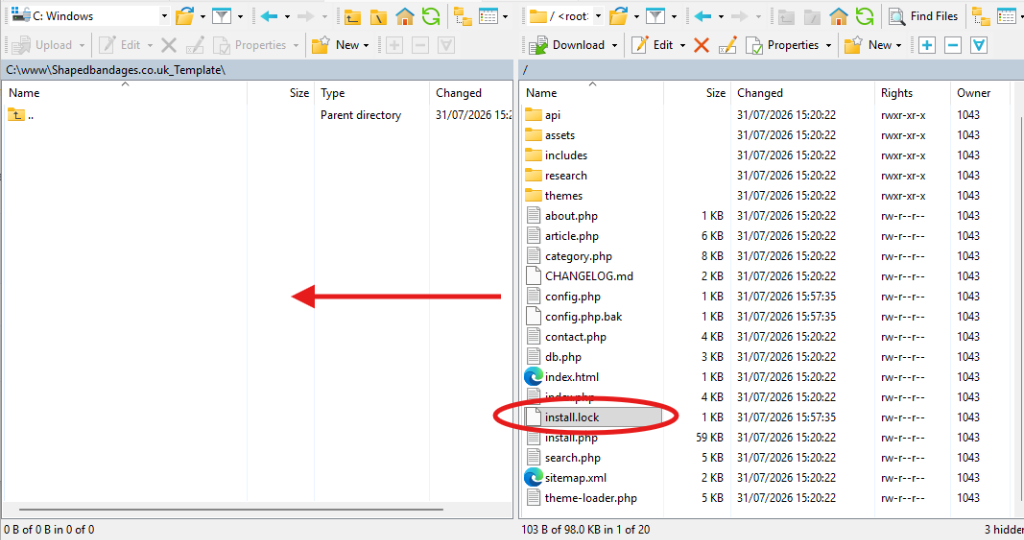Refresh the remote panel file list
Image resolution: width=1024 pixels, height=540 pixels.
(865, 16)
